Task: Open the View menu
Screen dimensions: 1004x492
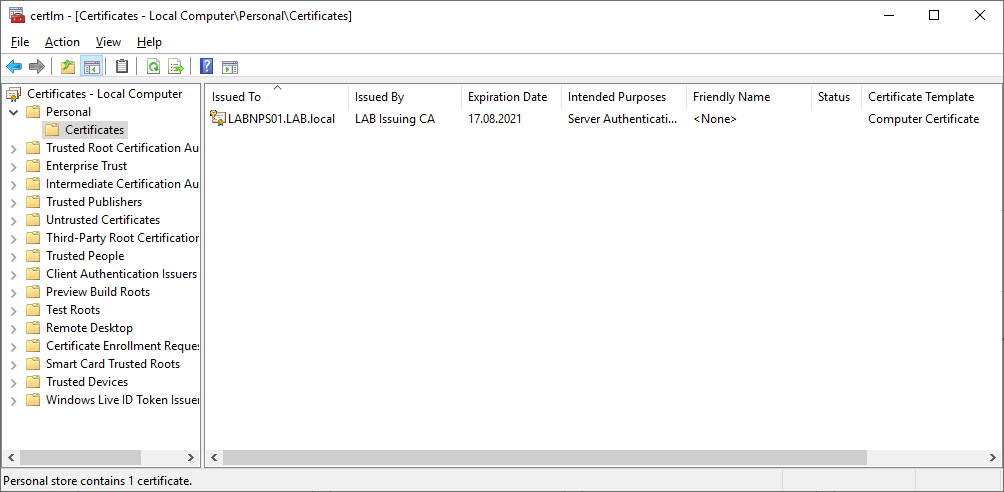Action: point(108,42)
